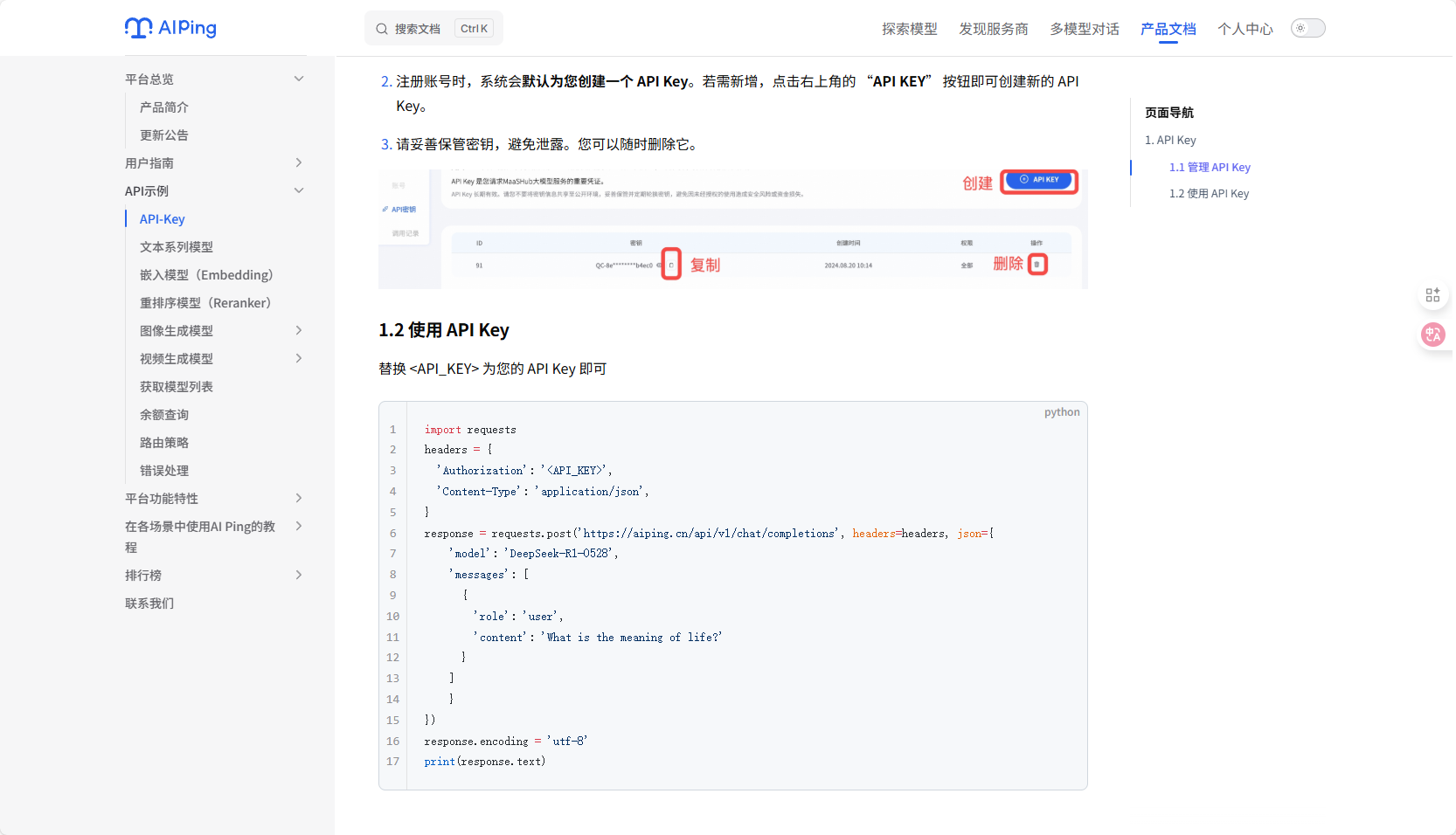Click the create API KEY button in screenshot image
This screenshot has width=1456, height=835.
pos(1038,180)
